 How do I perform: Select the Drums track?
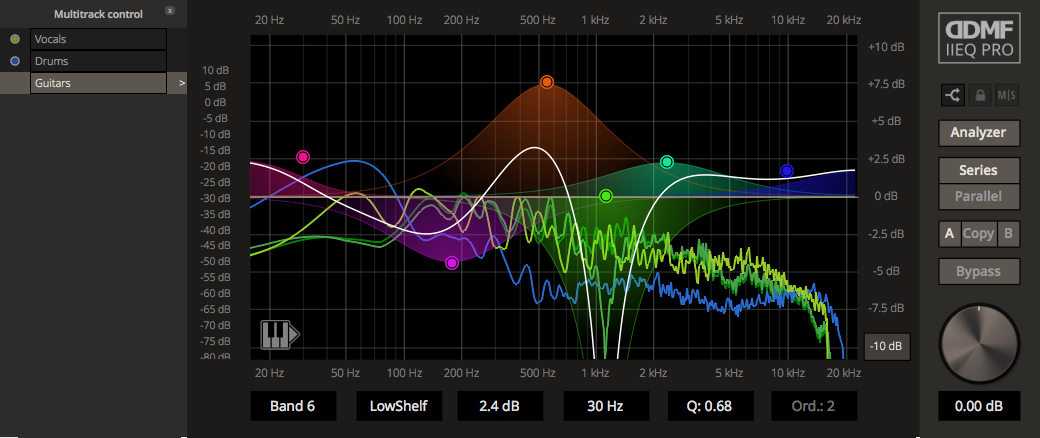(x=97, y=61)
